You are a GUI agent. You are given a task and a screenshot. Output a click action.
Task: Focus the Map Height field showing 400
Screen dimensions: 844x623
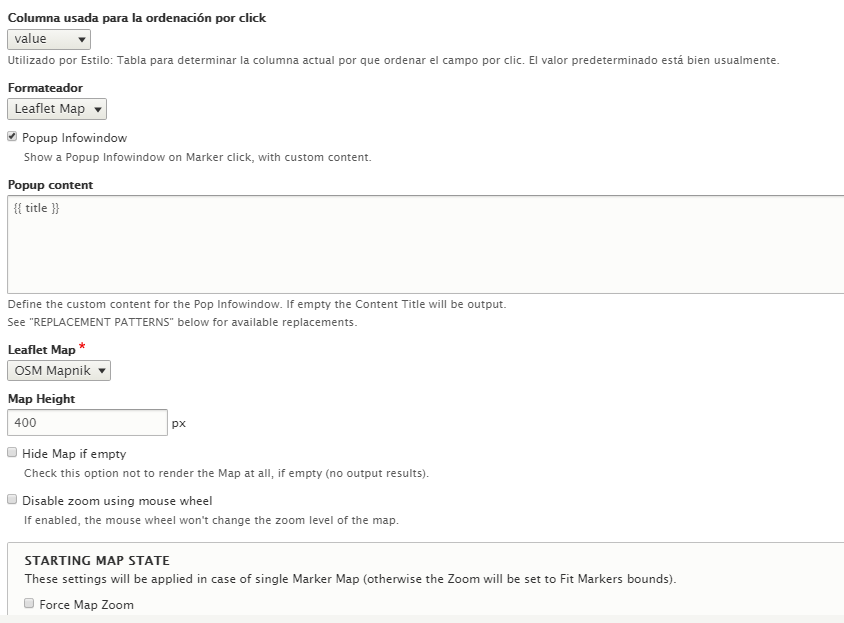pos(88,423)
